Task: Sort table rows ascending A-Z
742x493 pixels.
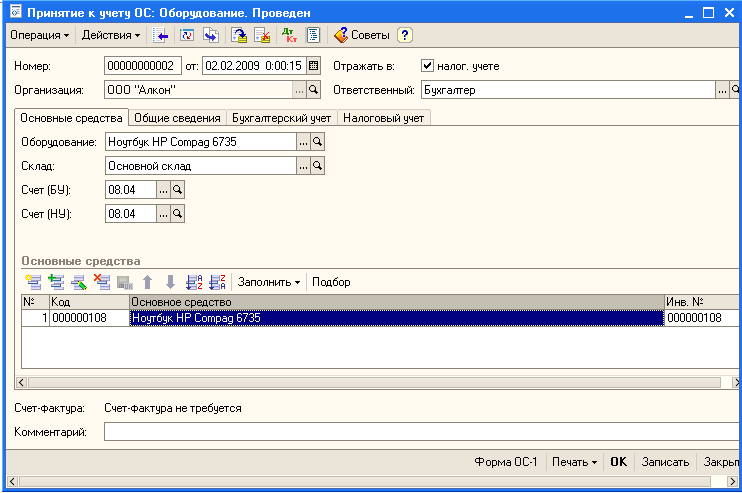Action: tap(194, 282)
